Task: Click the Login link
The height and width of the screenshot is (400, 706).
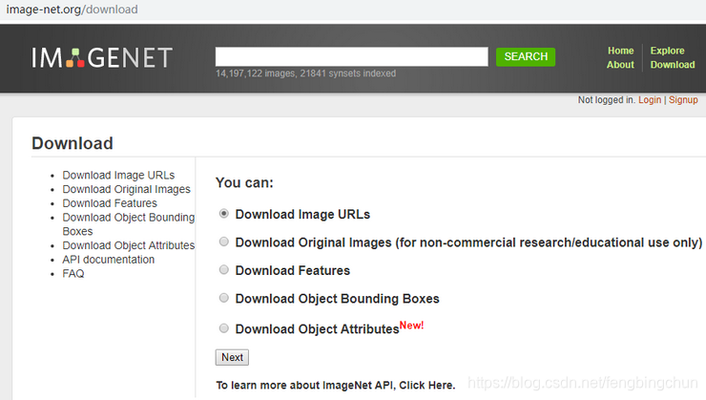Action: [x=649, y=100]
